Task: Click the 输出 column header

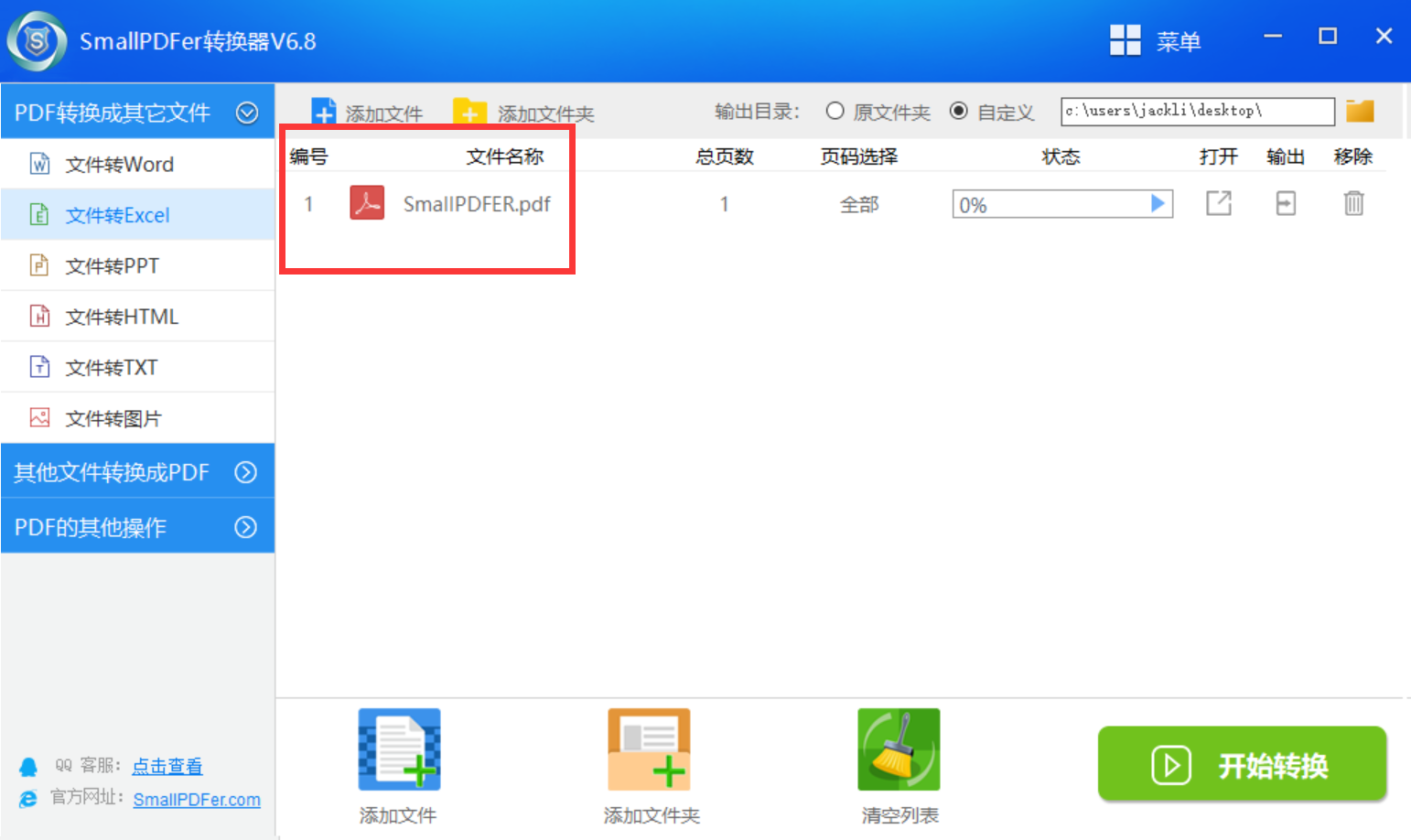Action: pyautogui.click(x=1286, y=156)
